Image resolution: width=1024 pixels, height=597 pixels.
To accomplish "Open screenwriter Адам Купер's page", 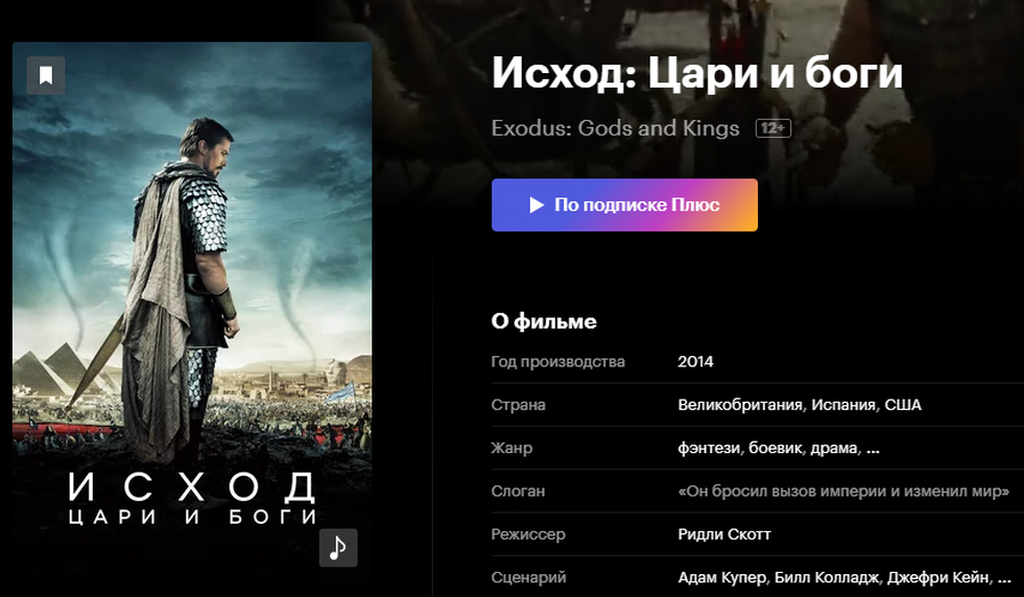I will tap(722, 577).
